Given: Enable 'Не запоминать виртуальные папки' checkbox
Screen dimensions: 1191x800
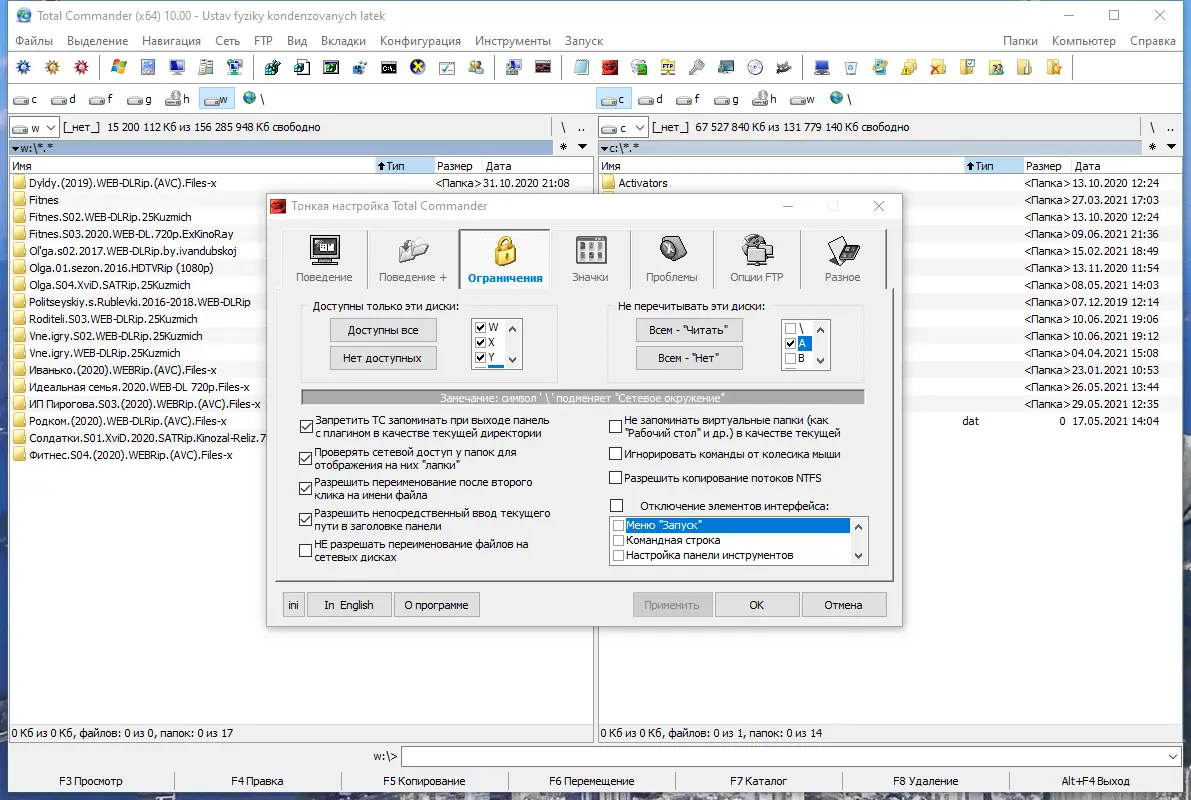Looking at the screenshot, I should (616, 427).
